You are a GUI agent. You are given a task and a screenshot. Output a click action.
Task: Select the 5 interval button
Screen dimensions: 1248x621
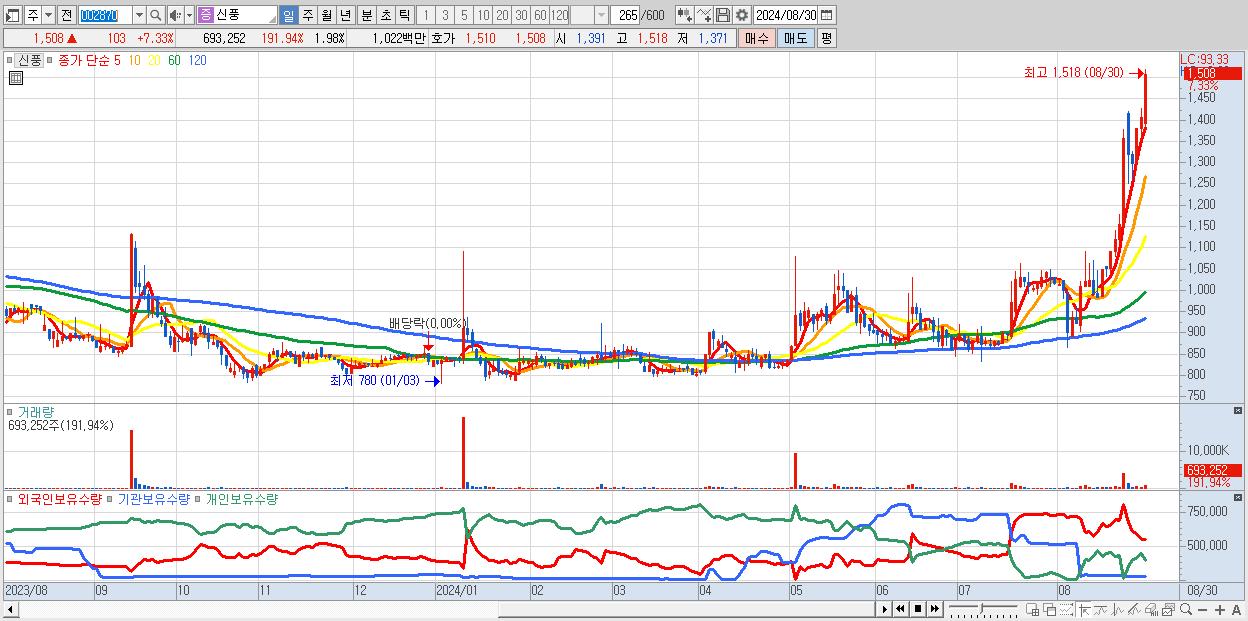463,15
